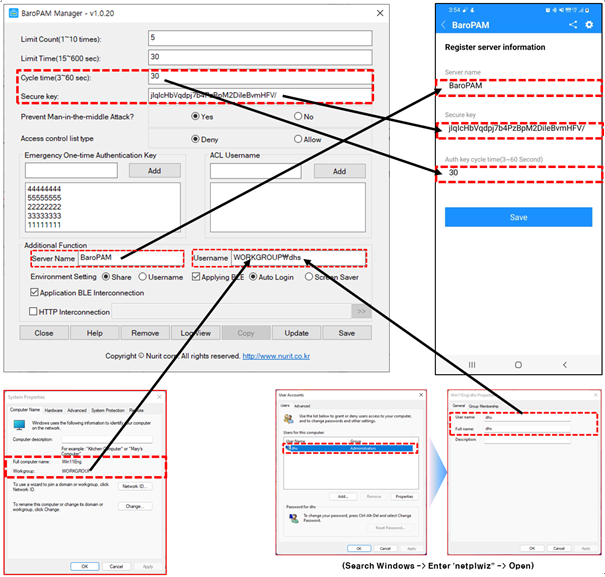The image size is (605, 577).
Task: Tap the blue Save button on phone
Action: tap(518, 217)
